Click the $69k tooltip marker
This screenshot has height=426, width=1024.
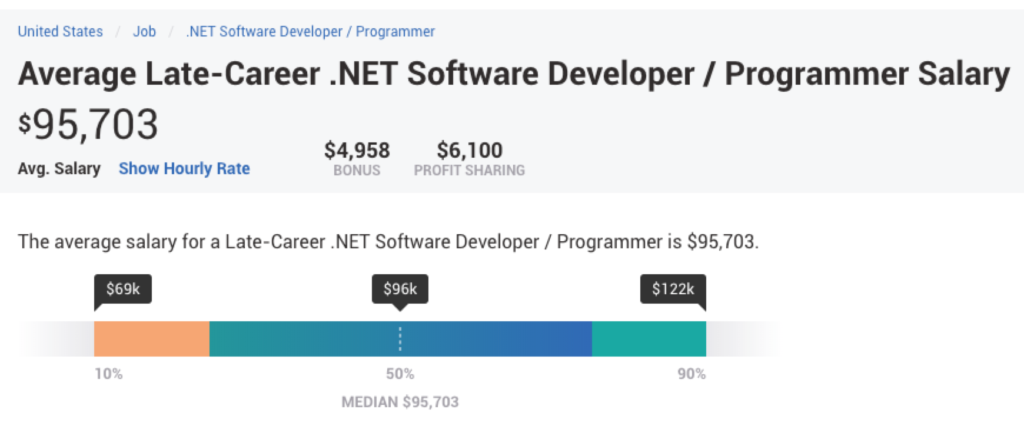(123, 290)
